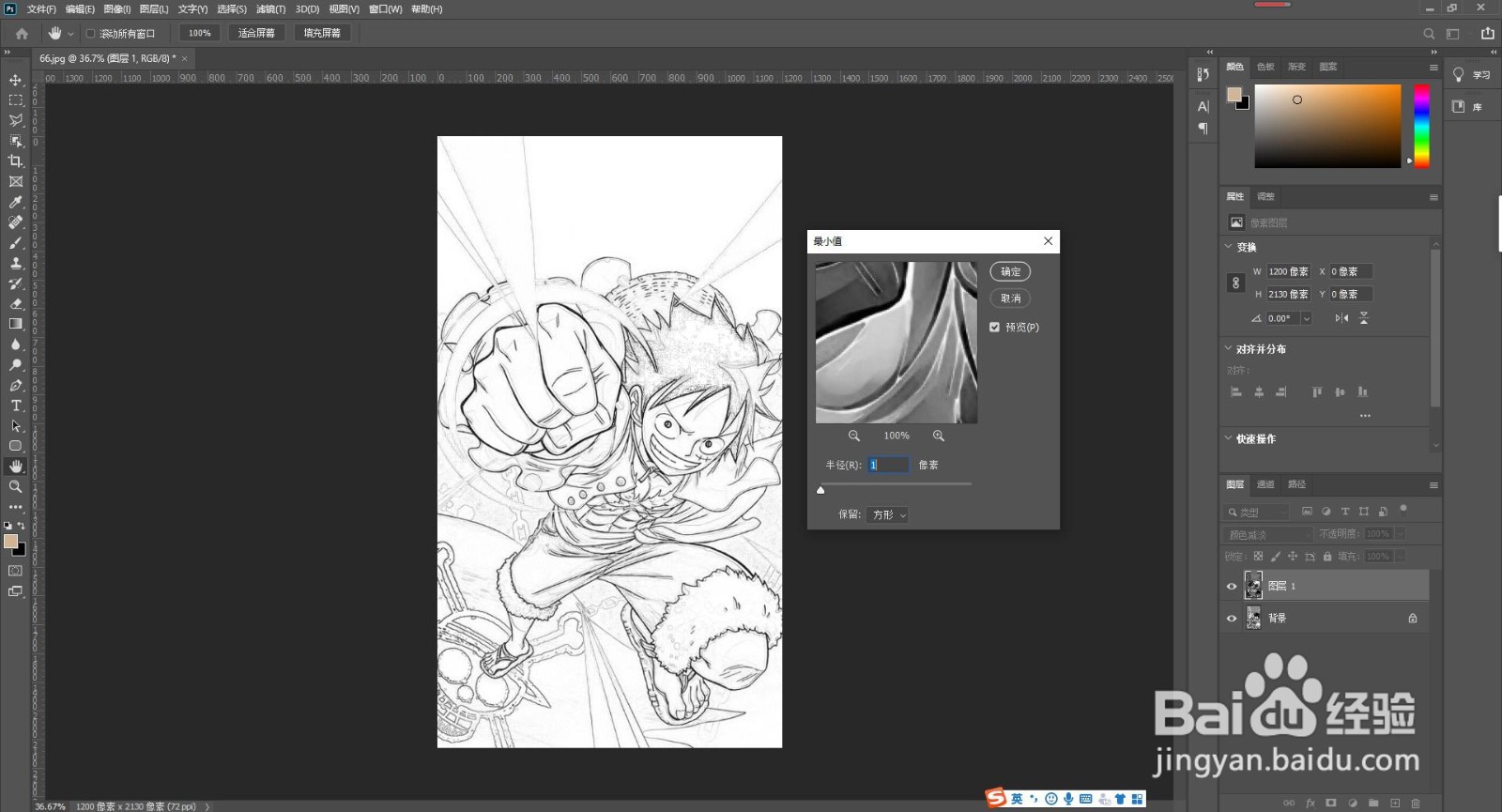Select the Healing Brush tool
Screen dimensions: 1502x812
pos(16,222)
